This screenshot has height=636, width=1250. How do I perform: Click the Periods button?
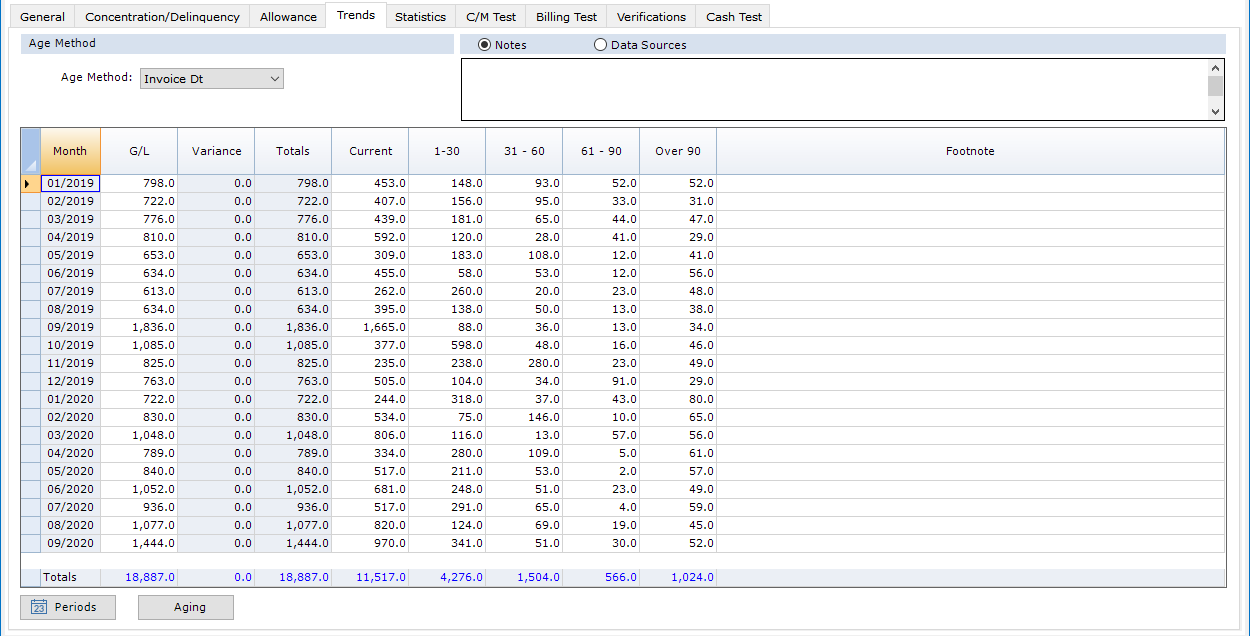tap(67, 607)
